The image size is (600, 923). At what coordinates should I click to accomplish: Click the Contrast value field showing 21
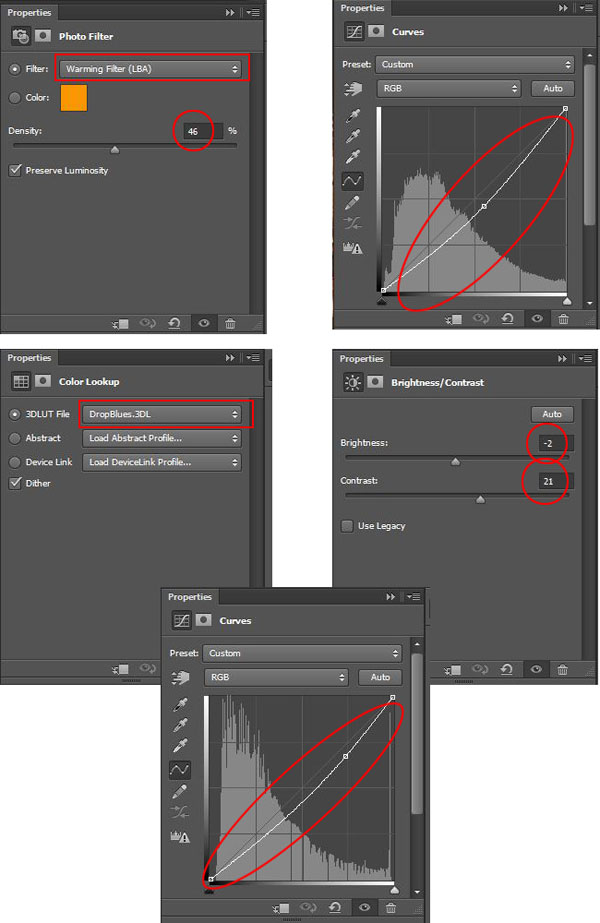pos(555,482)
